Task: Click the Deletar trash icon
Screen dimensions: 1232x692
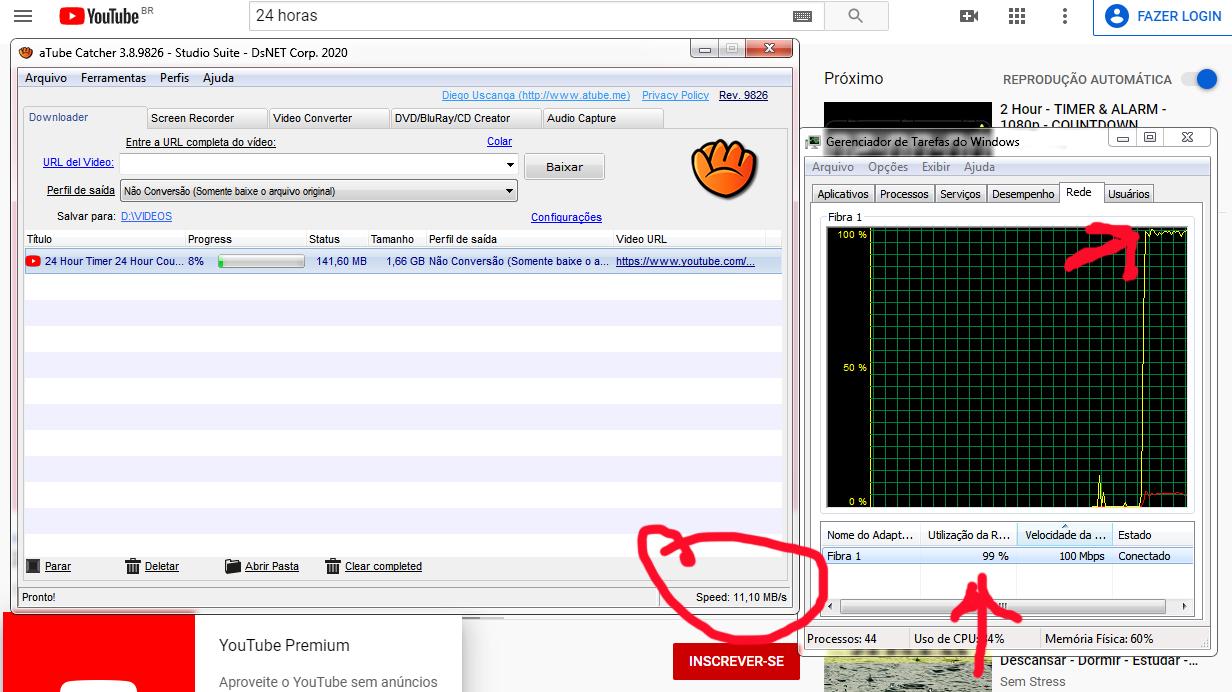Action: pyautogui.click(x=133, y=566)
